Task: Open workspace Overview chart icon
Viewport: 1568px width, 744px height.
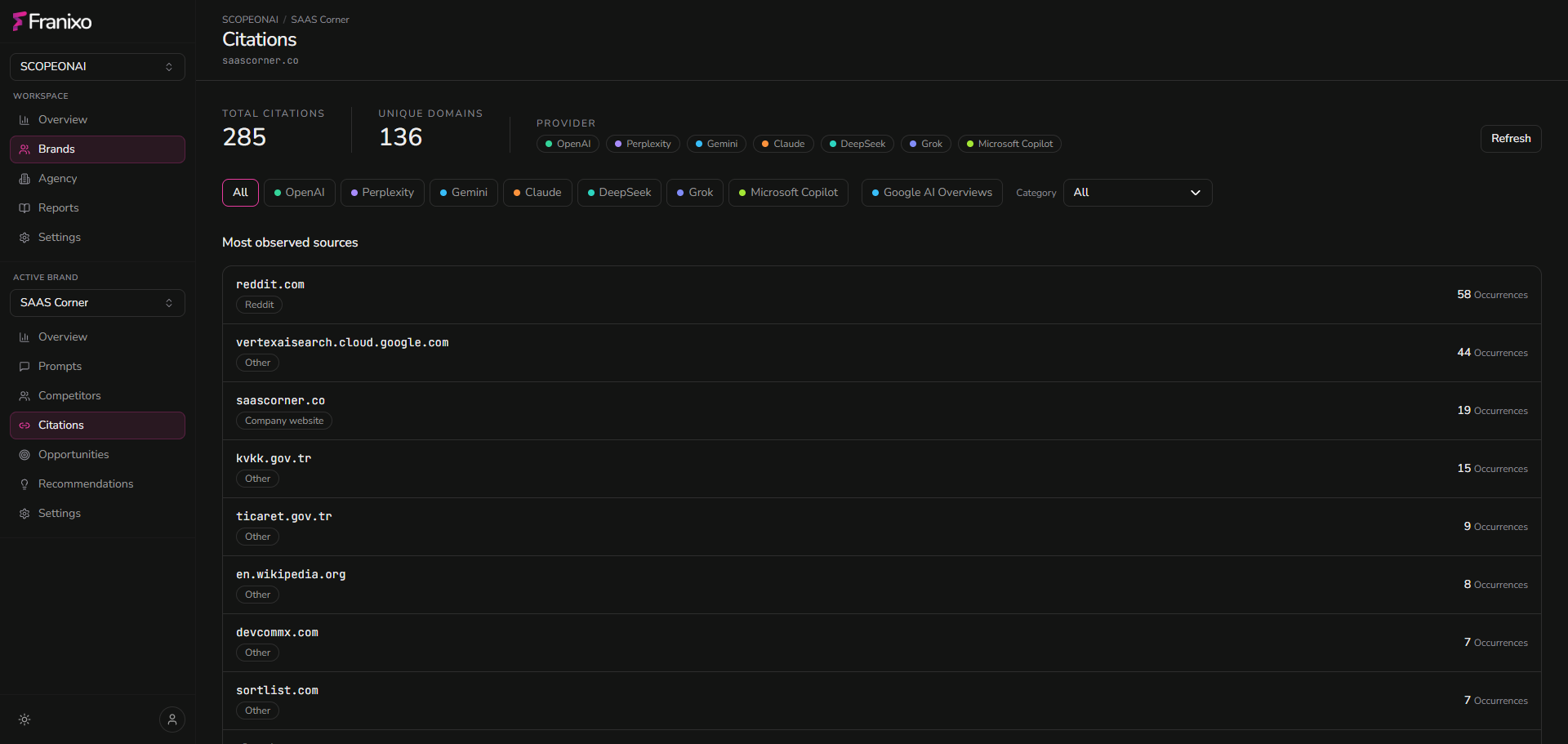Action: click(24, 120)
